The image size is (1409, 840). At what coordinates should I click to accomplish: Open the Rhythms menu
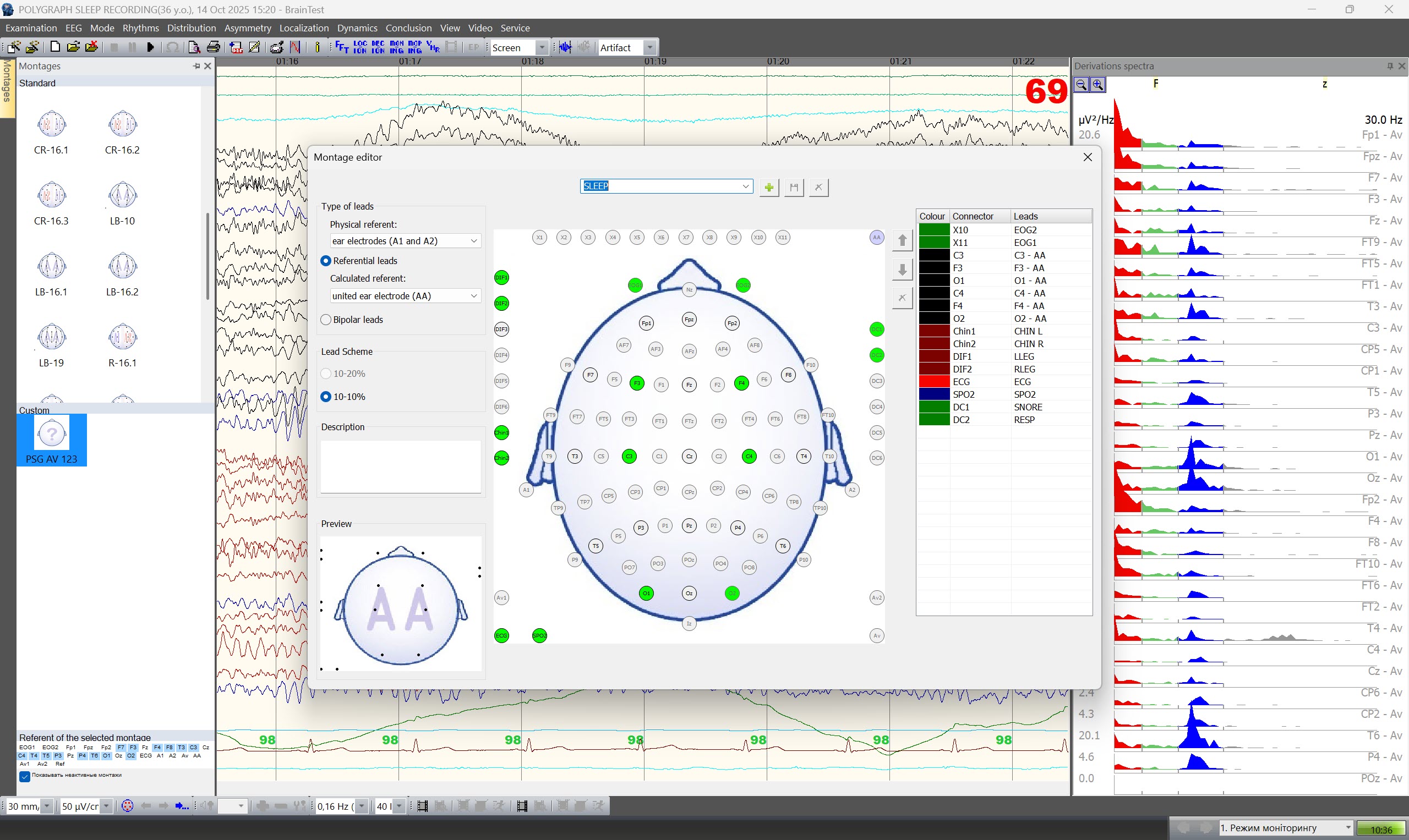point(140,28)
